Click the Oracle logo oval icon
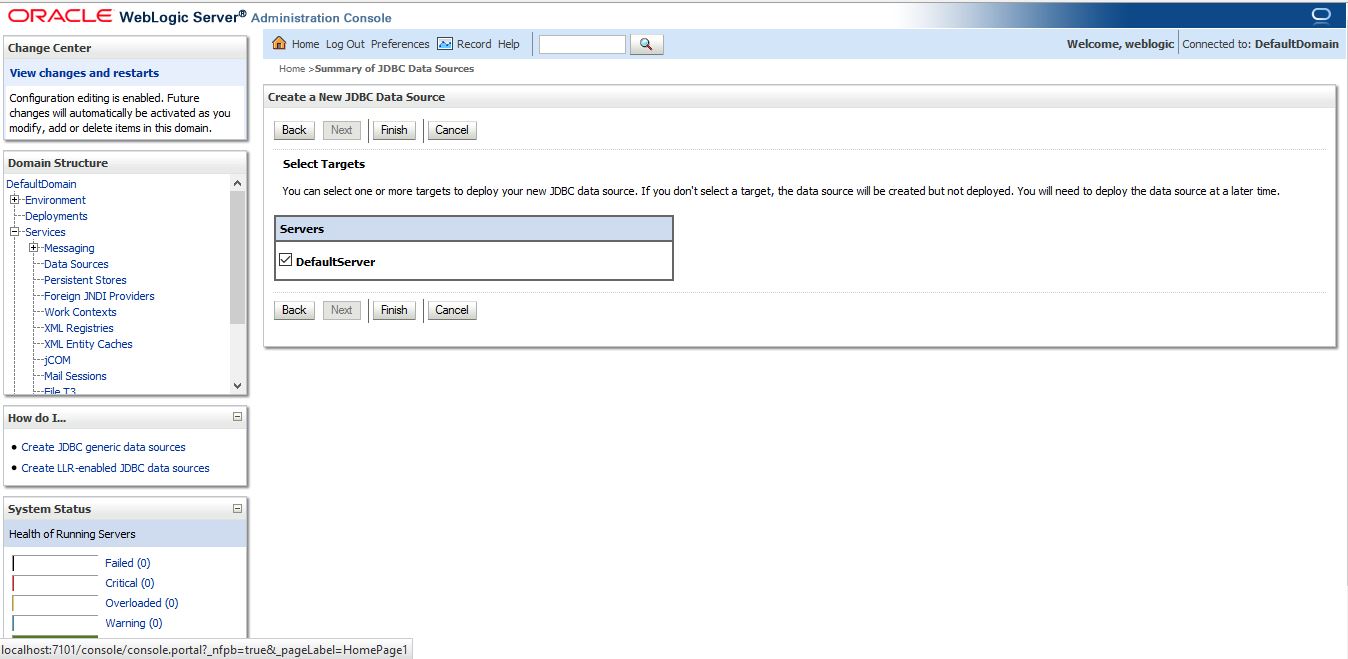Viewport: 1348px width, 659px height. click(1321, 14)
